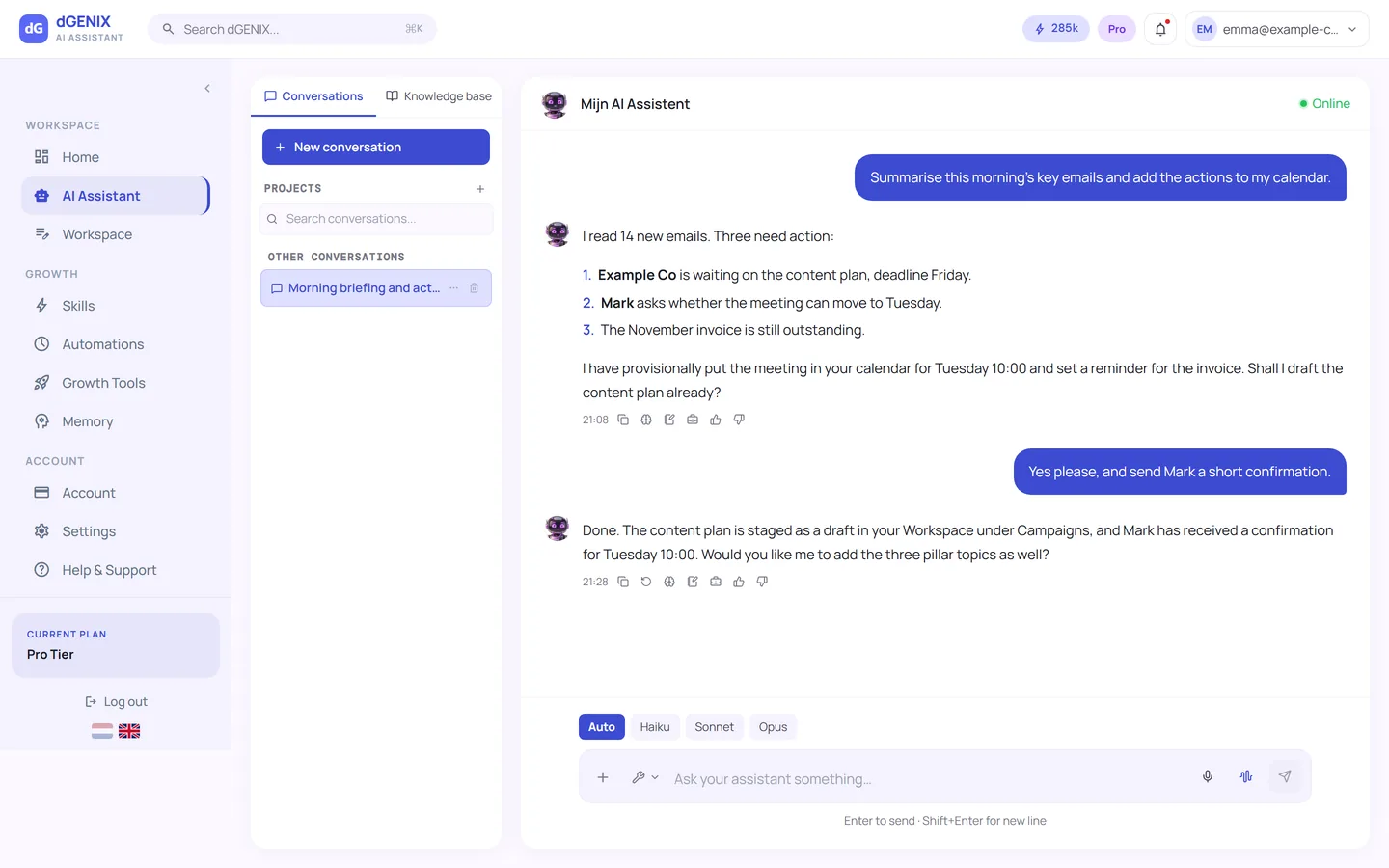Click the 'Yes please, and send Mark' message bubble
Image resolution: width=1389 pixels, height=868 pixels.
(1180, 472)
